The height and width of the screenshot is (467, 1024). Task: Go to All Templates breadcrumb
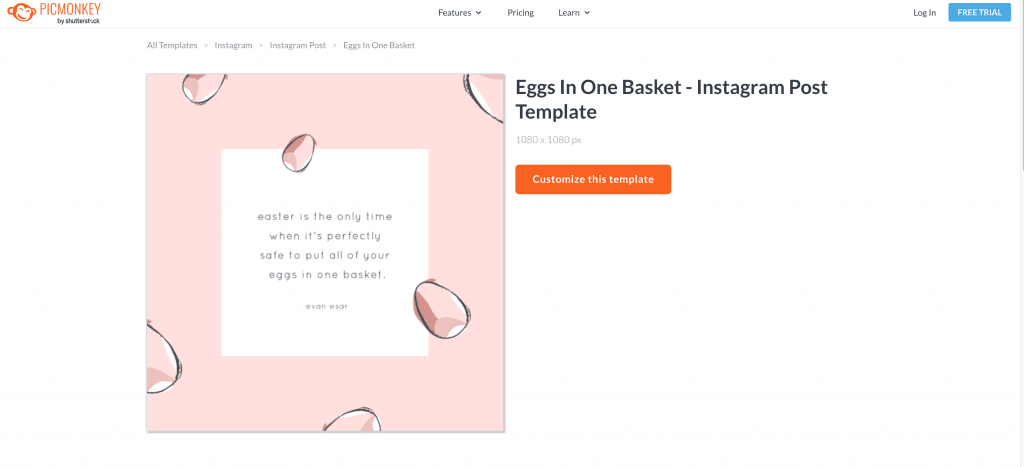pos(172,46)
